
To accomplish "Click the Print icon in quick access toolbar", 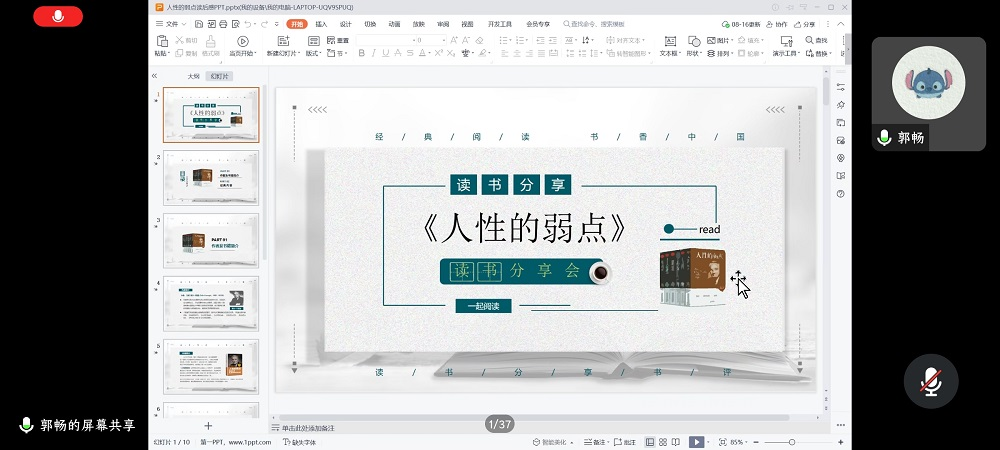I will [221, 23].
